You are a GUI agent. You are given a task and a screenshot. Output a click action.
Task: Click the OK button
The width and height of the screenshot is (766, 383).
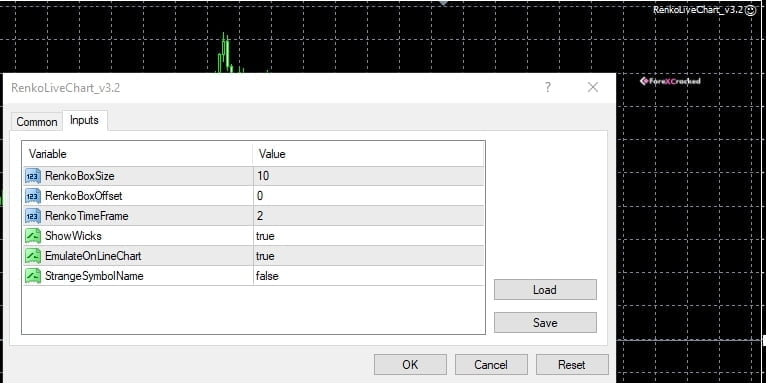click(410, 364)
